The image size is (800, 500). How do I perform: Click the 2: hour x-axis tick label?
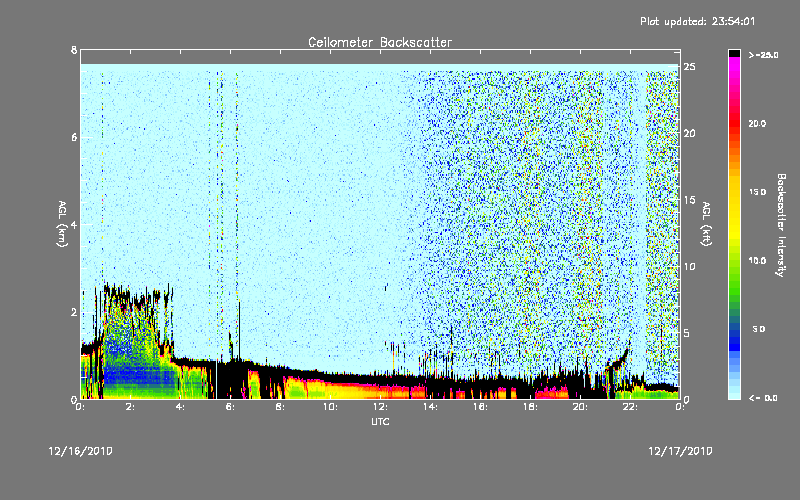(x=131, y=407)
